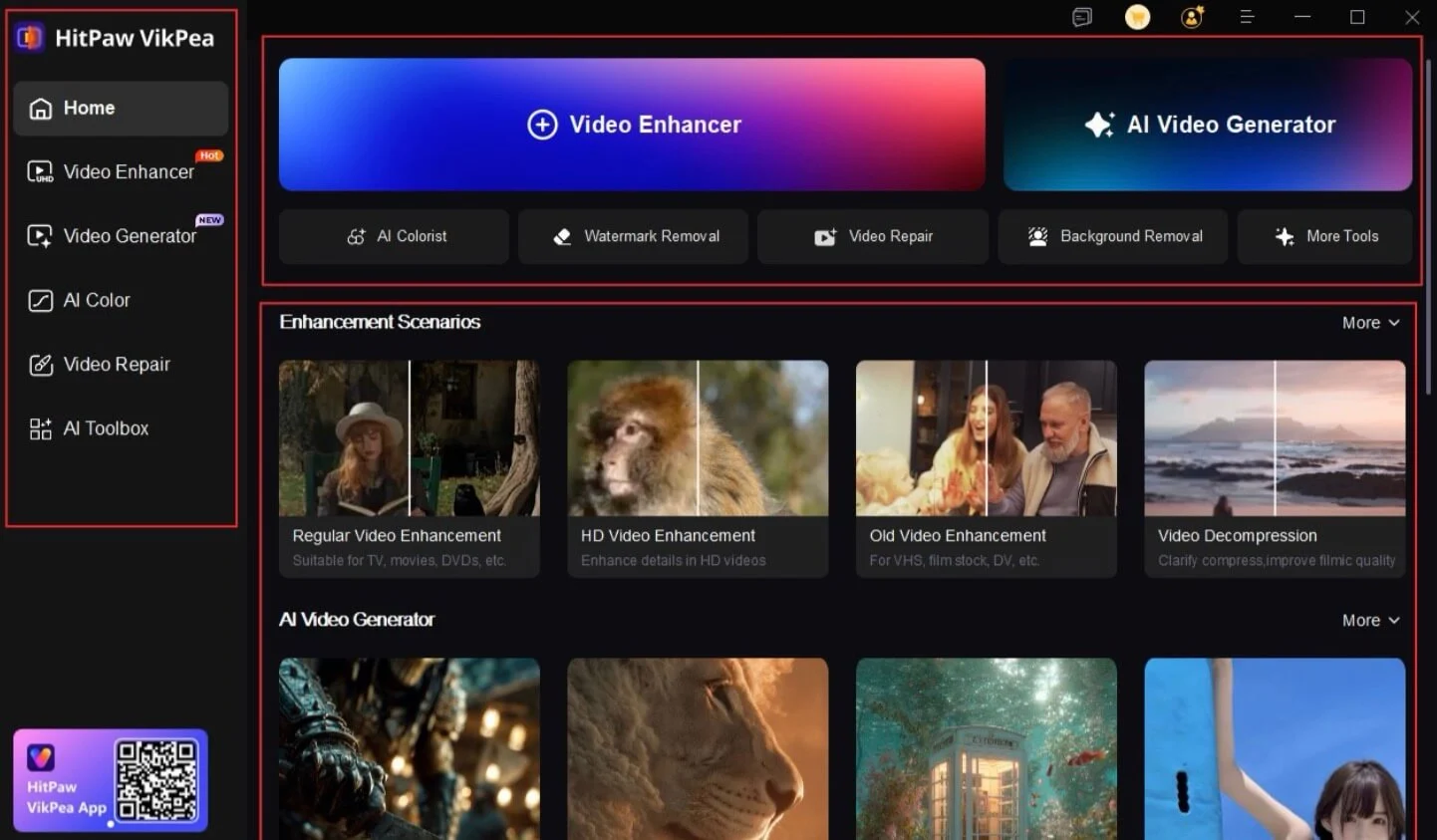1437x840 pixels.
Task: Click the Video Enhancer banner button
Action: (632, 125)
